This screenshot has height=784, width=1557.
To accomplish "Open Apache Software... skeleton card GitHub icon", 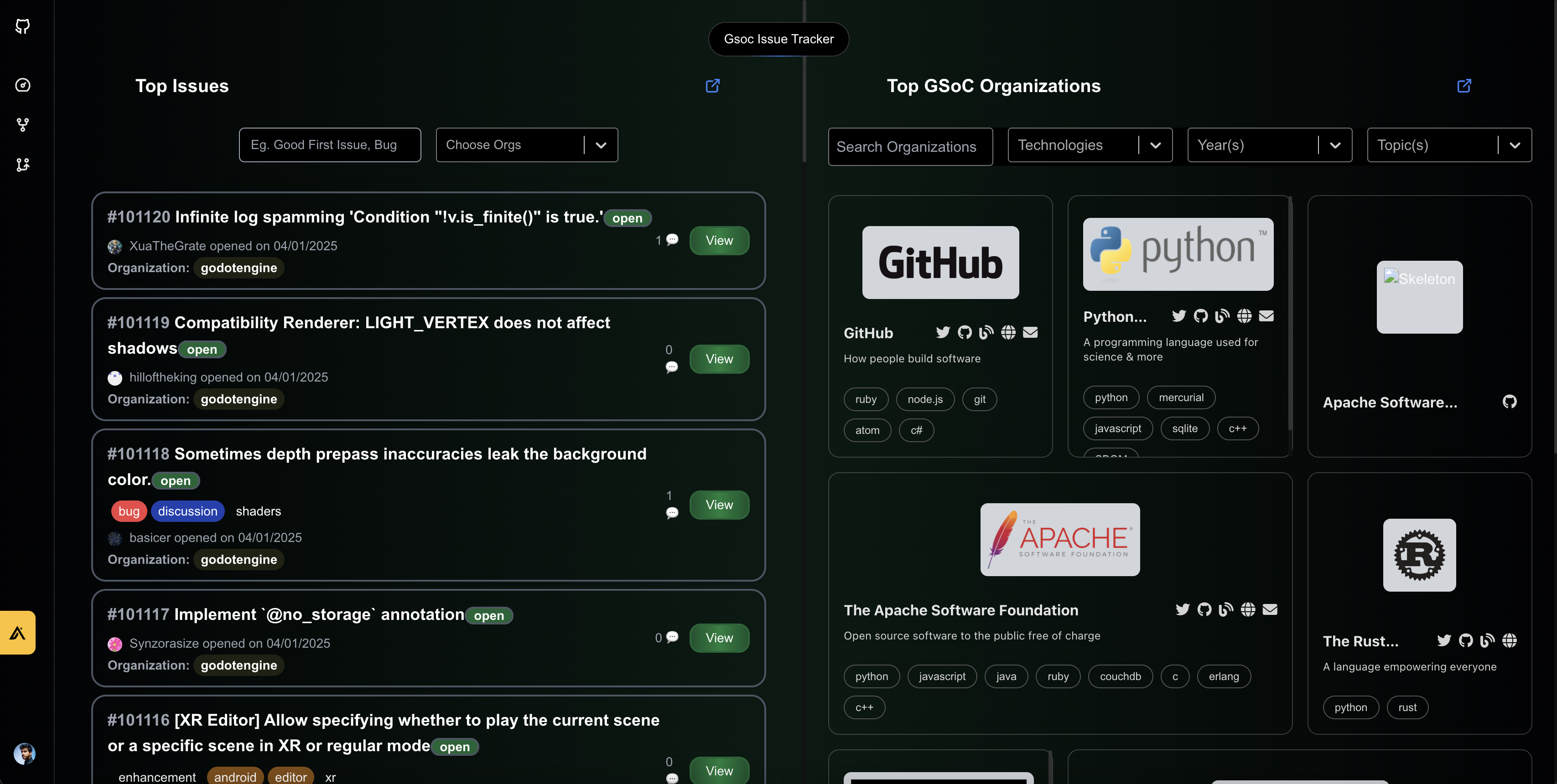I will click(x=1509, y=402).
